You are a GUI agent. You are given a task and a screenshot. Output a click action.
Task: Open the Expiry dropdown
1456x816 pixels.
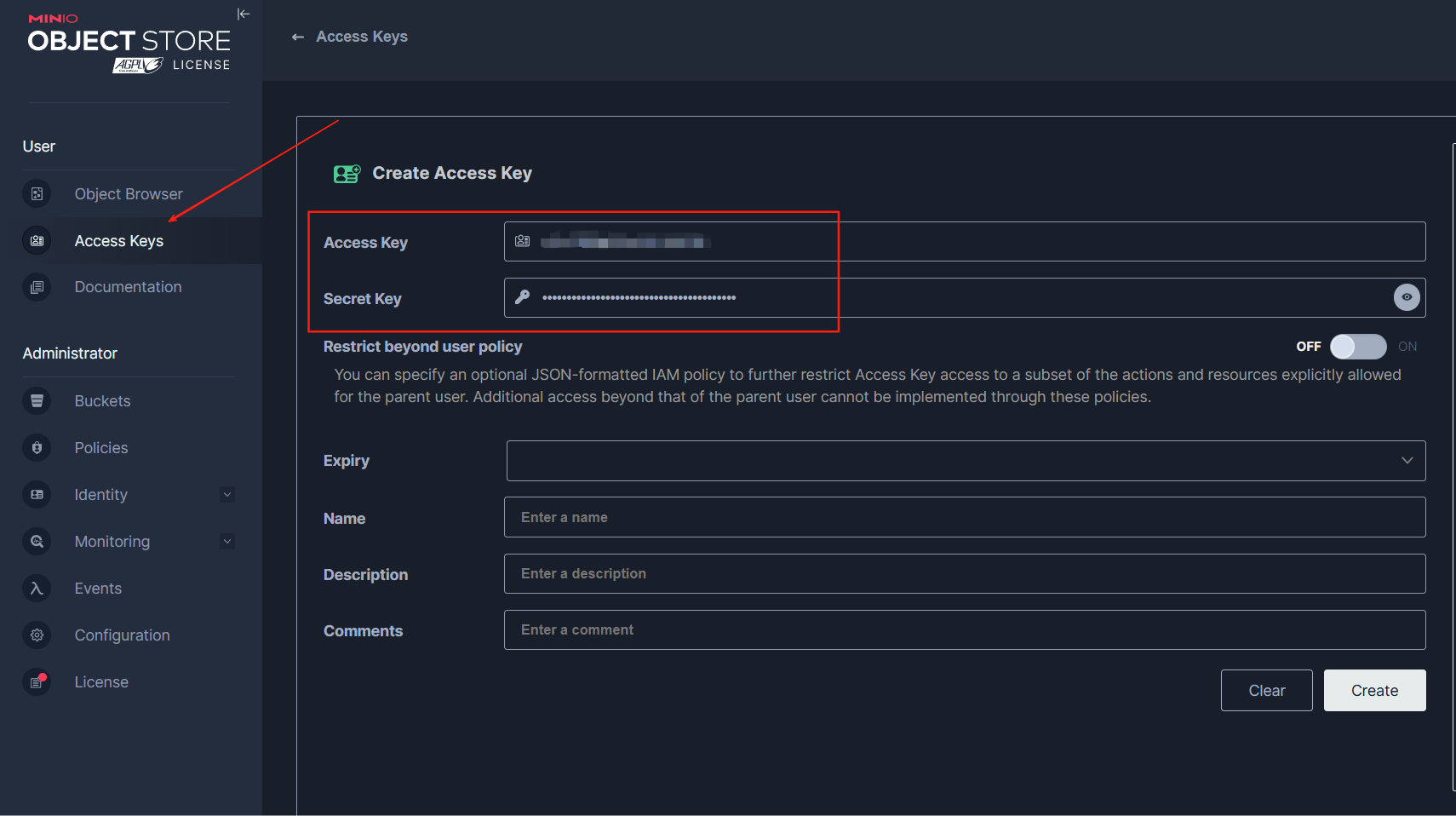(x=966, y=461)
